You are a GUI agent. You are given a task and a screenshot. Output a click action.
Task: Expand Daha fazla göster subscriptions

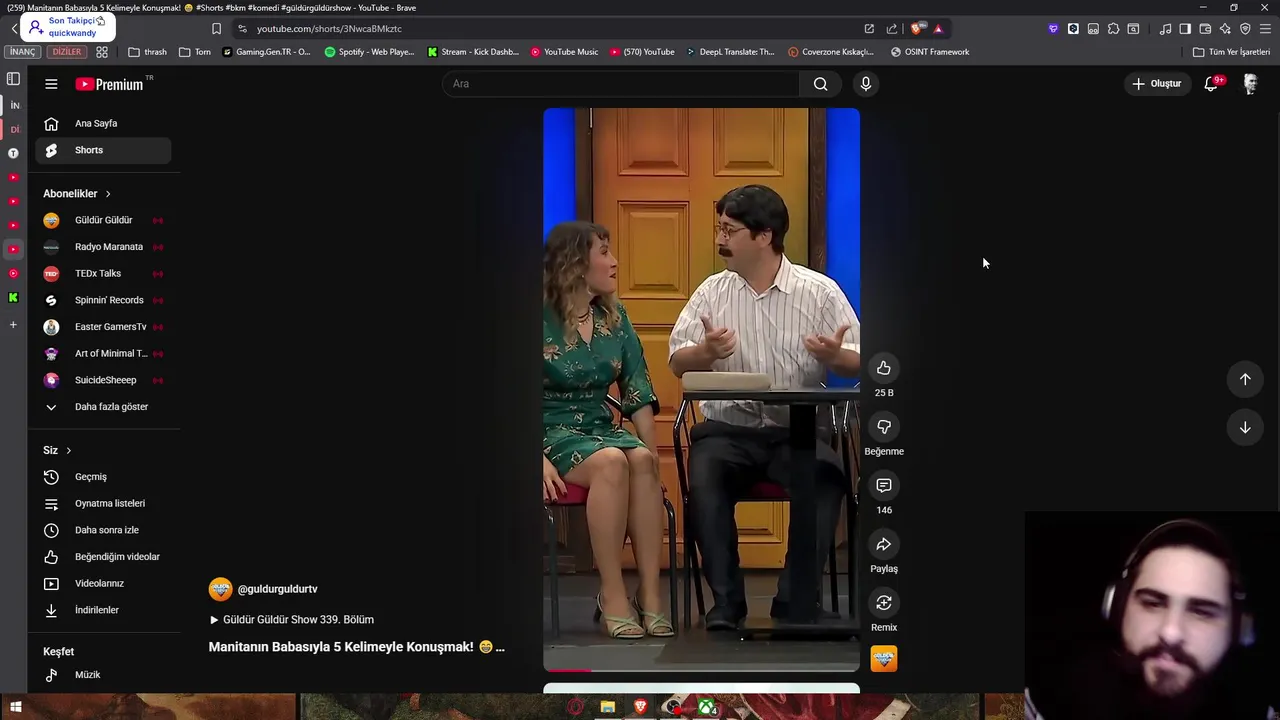(x=103, y=407)
